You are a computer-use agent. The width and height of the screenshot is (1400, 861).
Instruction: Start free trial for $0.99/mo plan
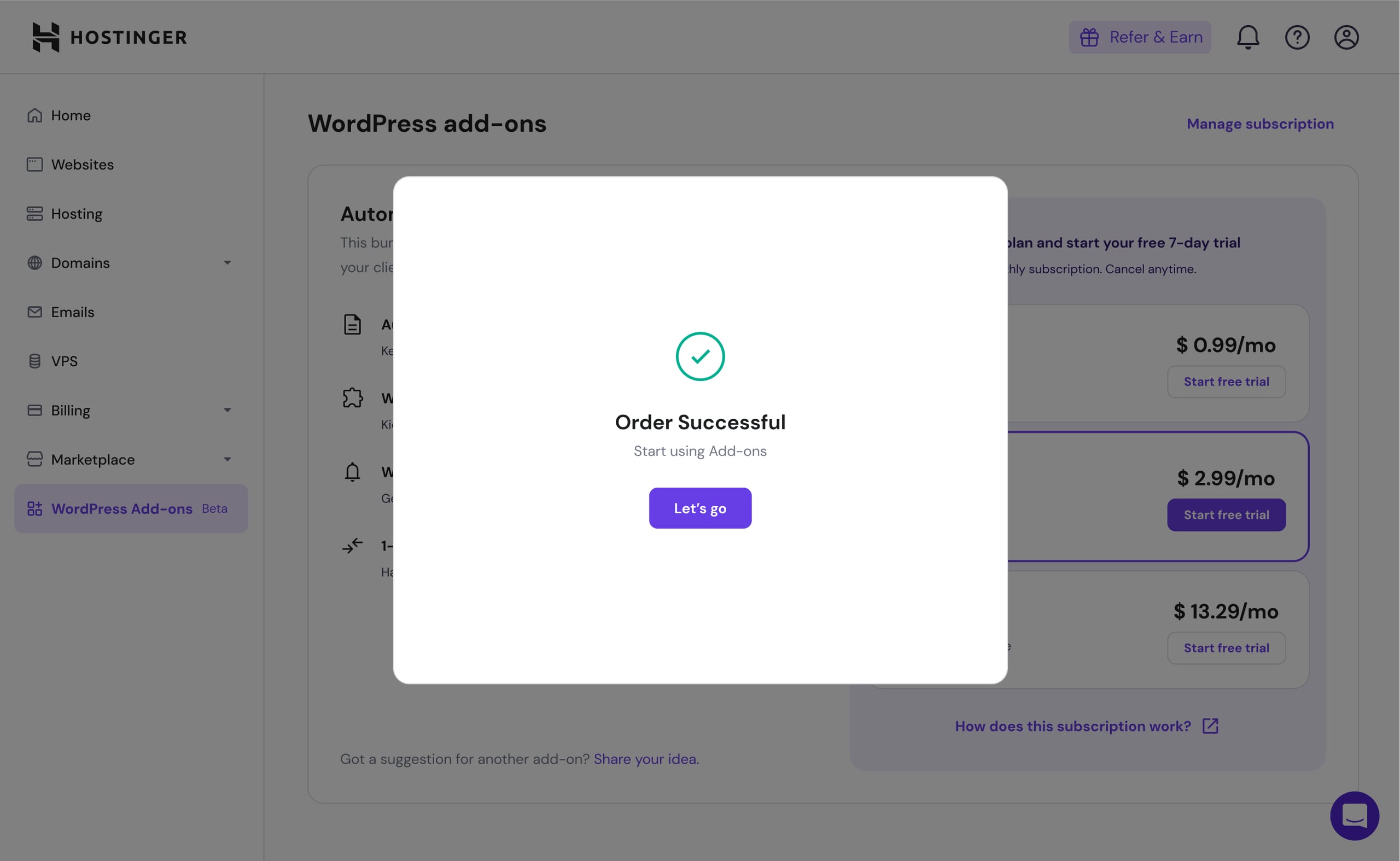click(x=1226, y=382)
